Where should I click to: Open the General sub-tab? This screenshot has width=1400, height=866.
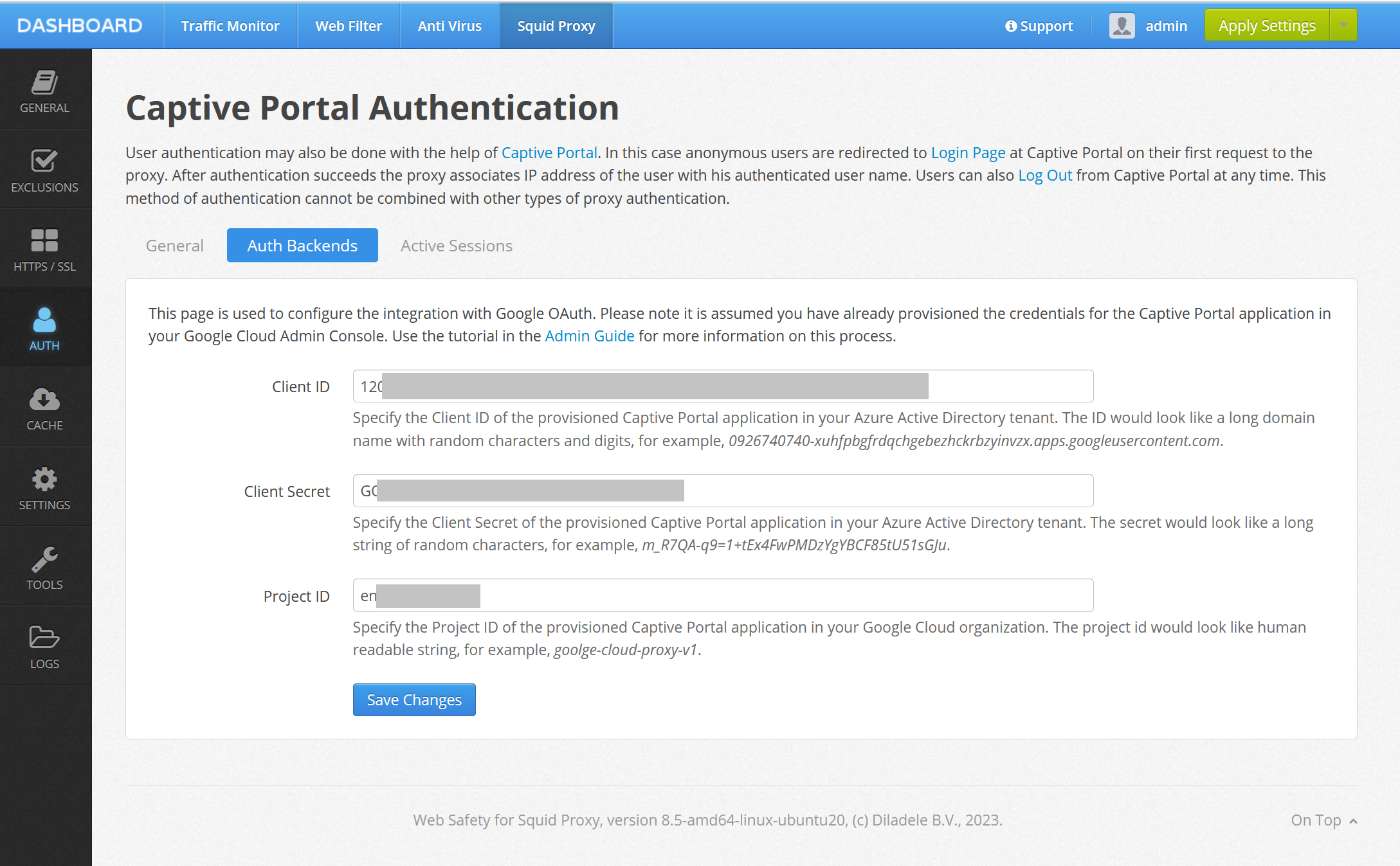[x=175, y=246]
